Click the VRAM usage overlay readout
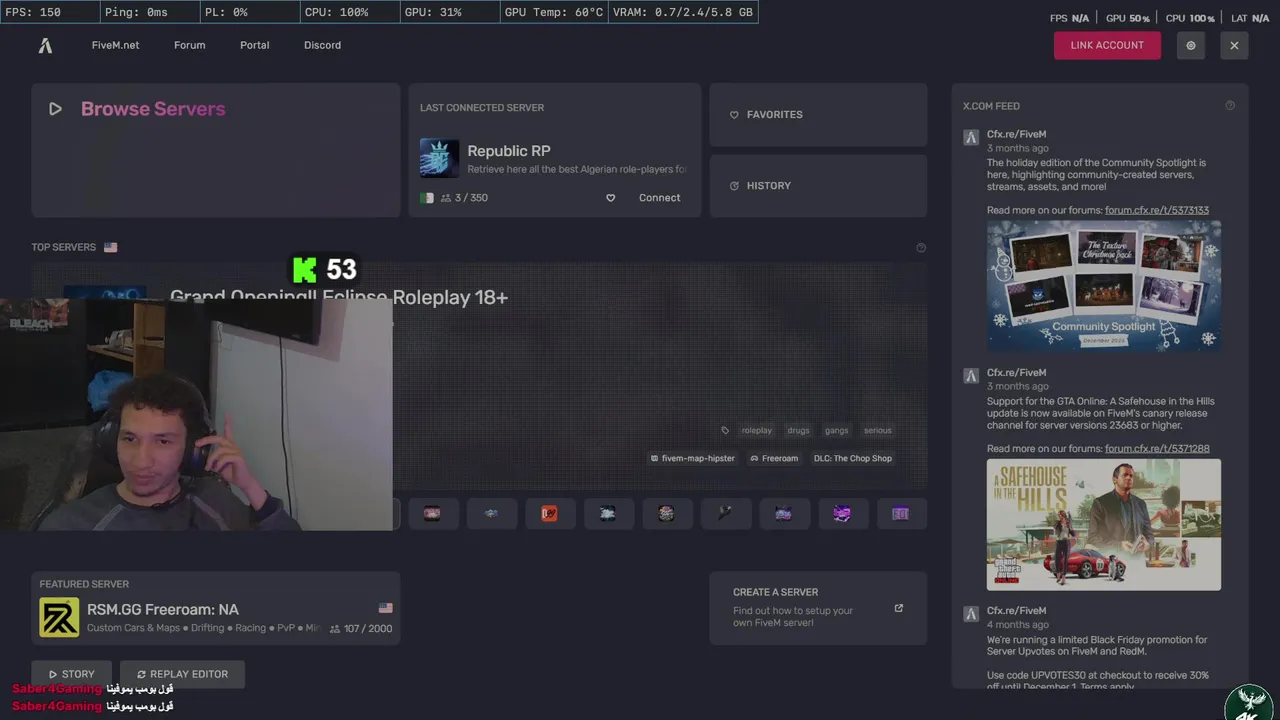The width and height of the screenshot is (1280, 720). 682,12
